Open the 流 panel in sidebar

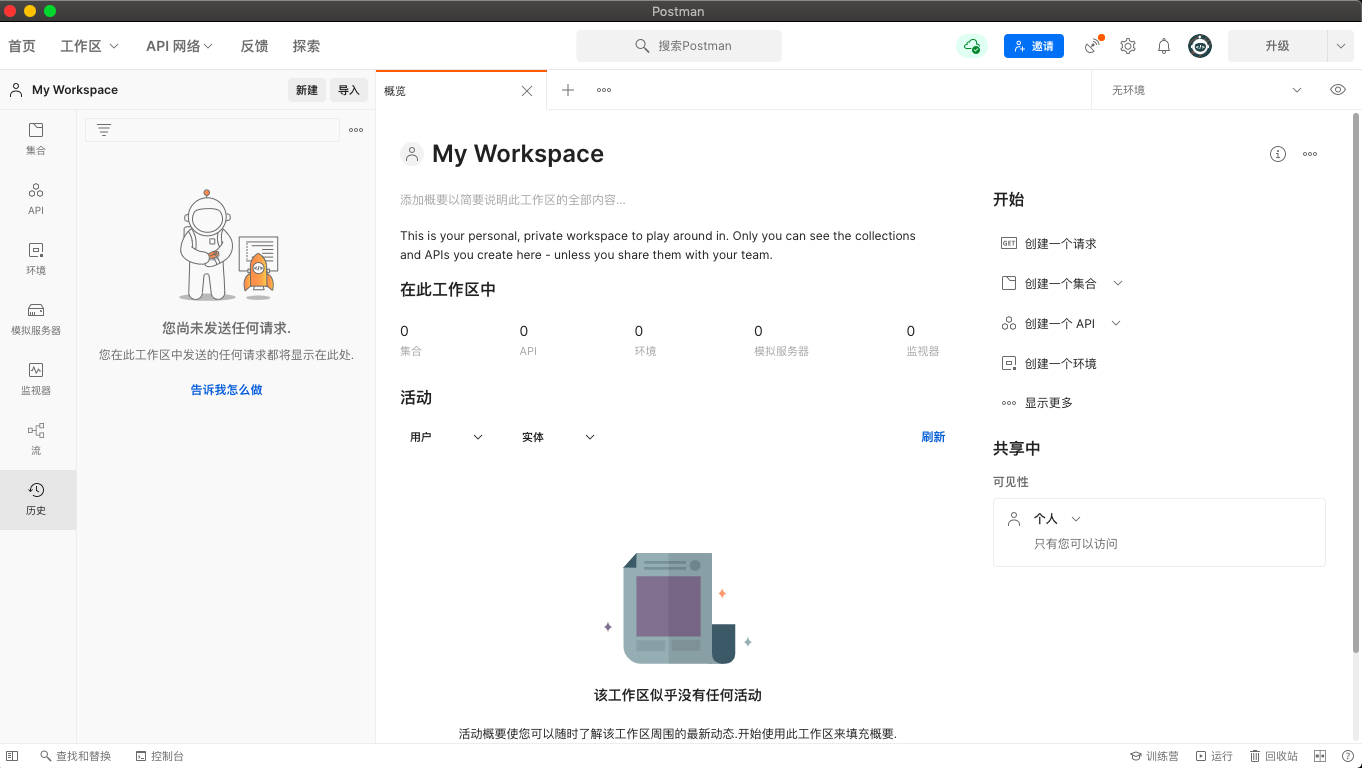point(36,437)
